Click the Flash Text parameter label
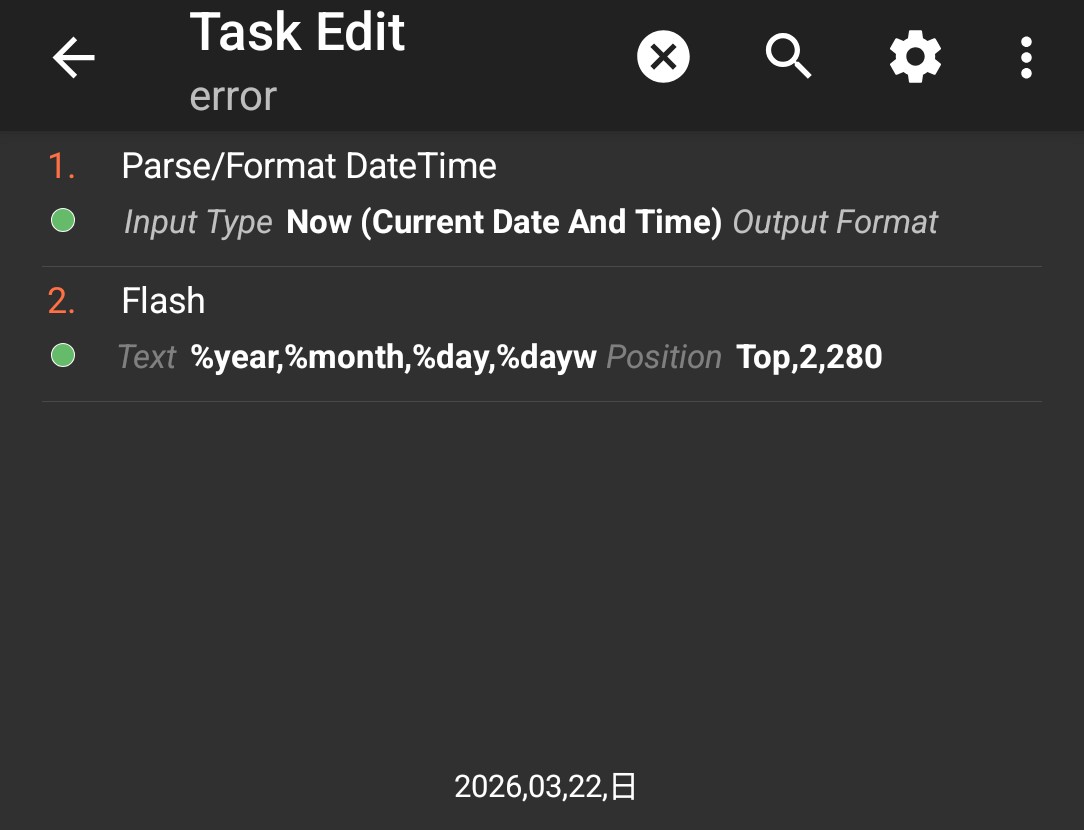1084x830 pixels. coord(147,357)
